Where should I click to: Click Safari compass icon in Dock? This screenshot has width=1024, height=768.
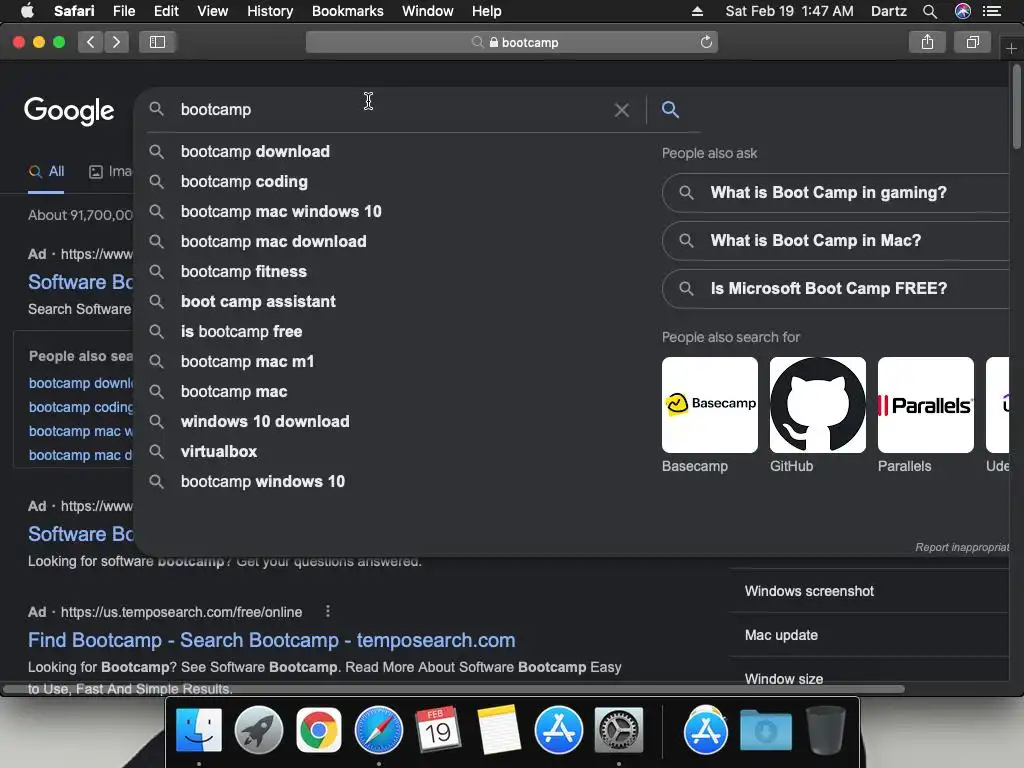click(x=379, y=730)
